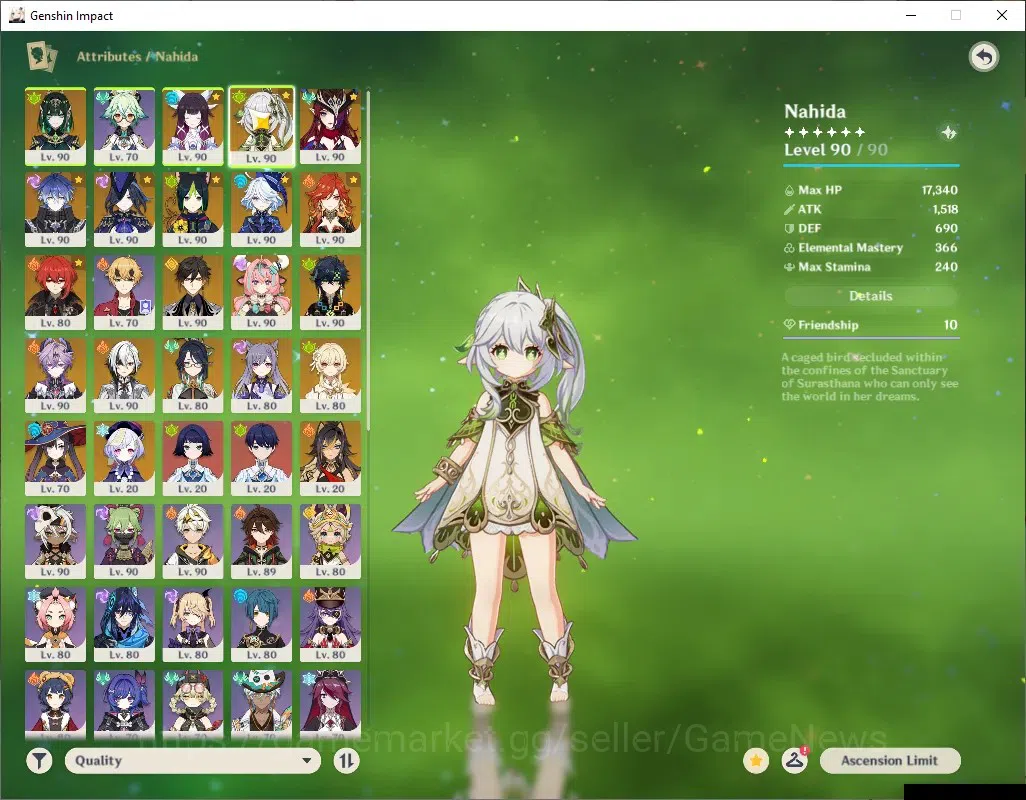Select Bennett portrait
This screenshot has height=800, width=1026.
coord(193,542)
